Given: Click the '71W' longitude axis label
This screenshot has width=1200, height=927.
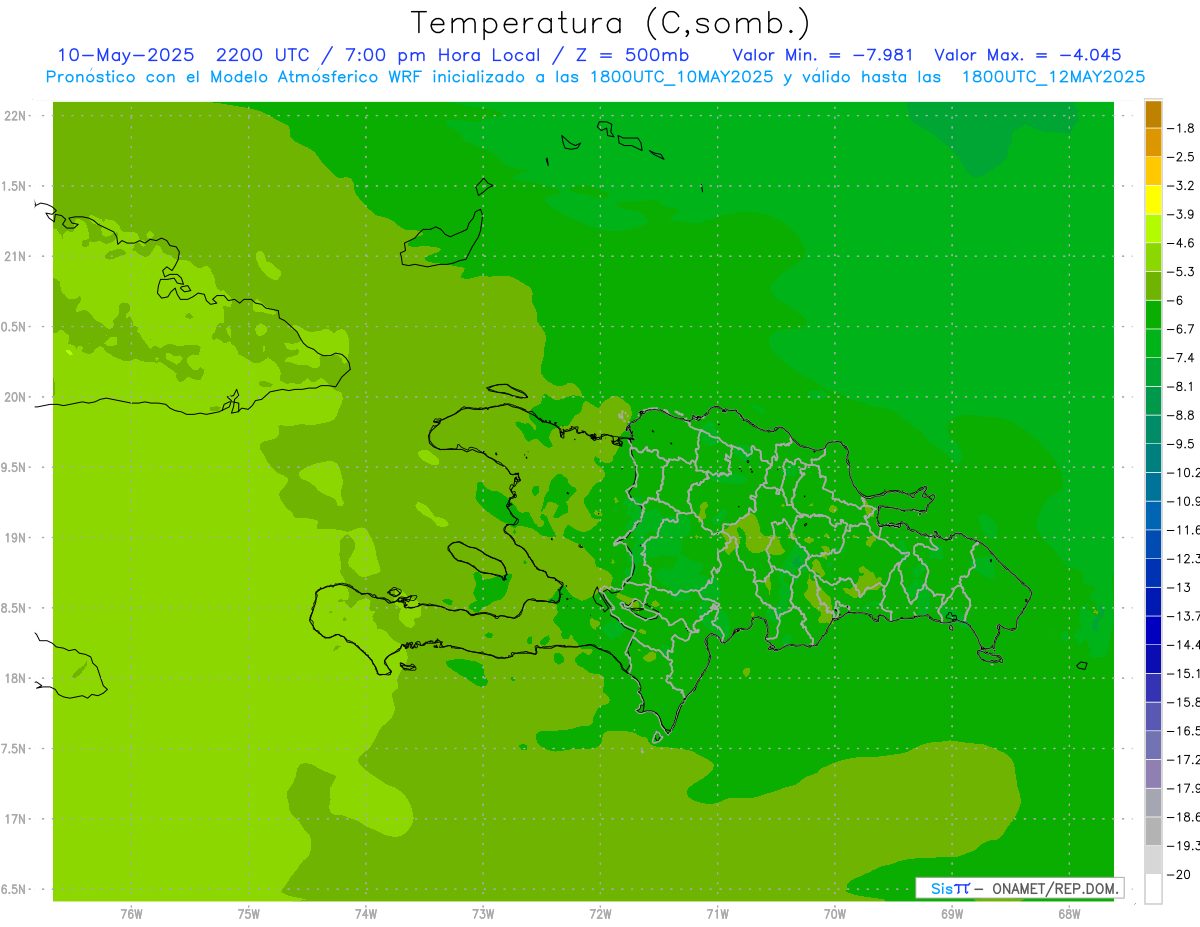Looking at the screenshot, I should click(717, 913).
